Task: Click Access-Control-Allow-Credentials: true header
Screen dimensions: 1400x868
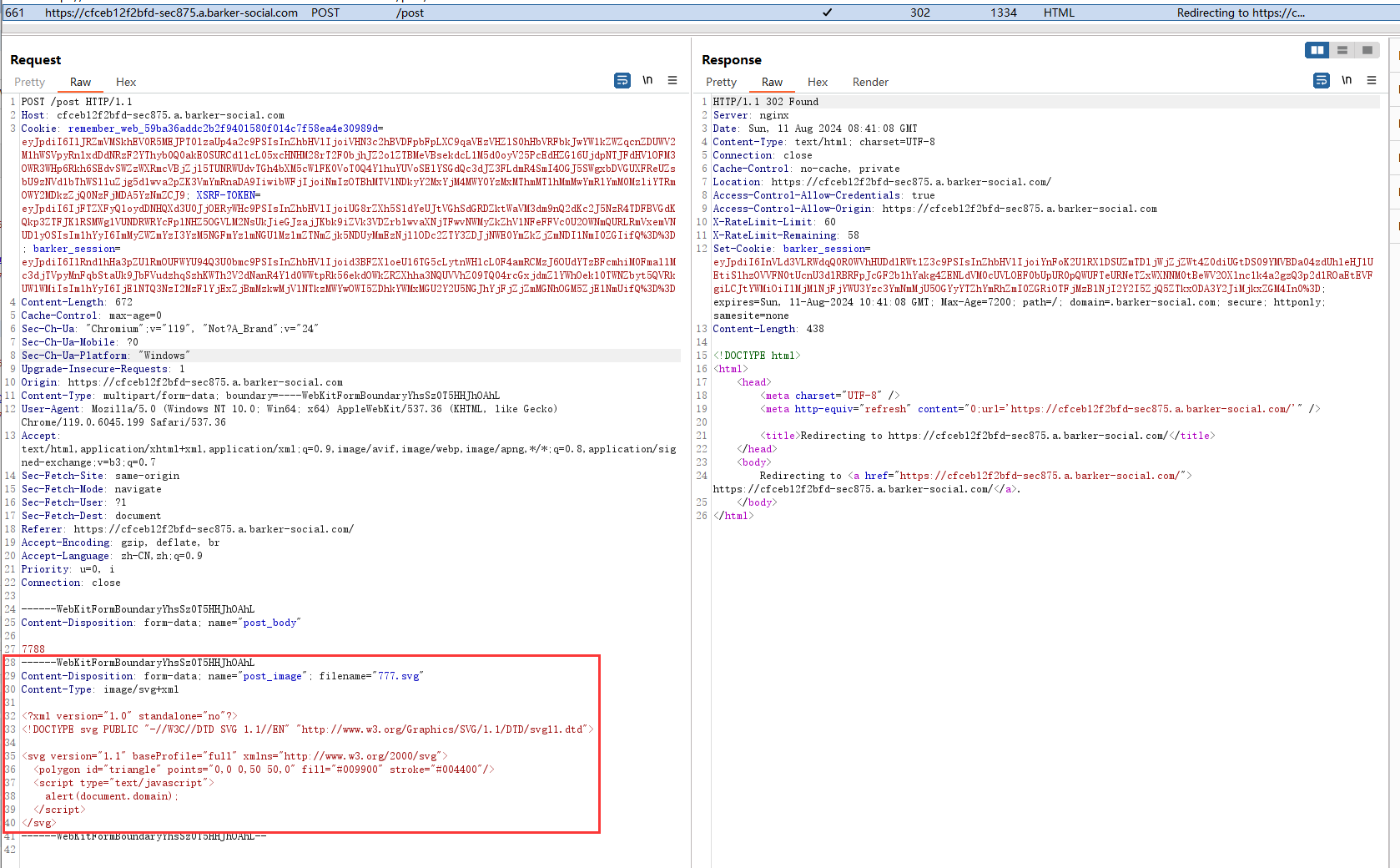Action: pyautogui.click(x=823, y=195)
